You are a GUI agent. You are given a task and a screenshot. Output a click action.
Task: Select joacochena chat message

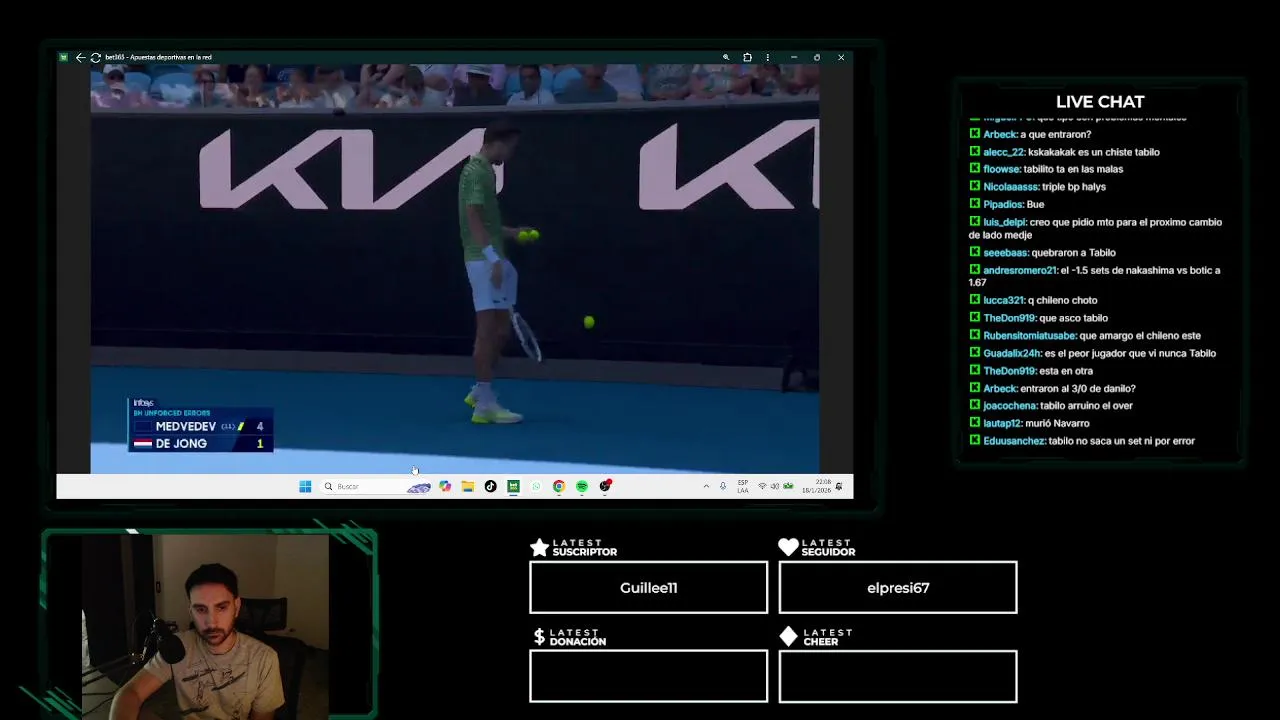(1051, 406)
